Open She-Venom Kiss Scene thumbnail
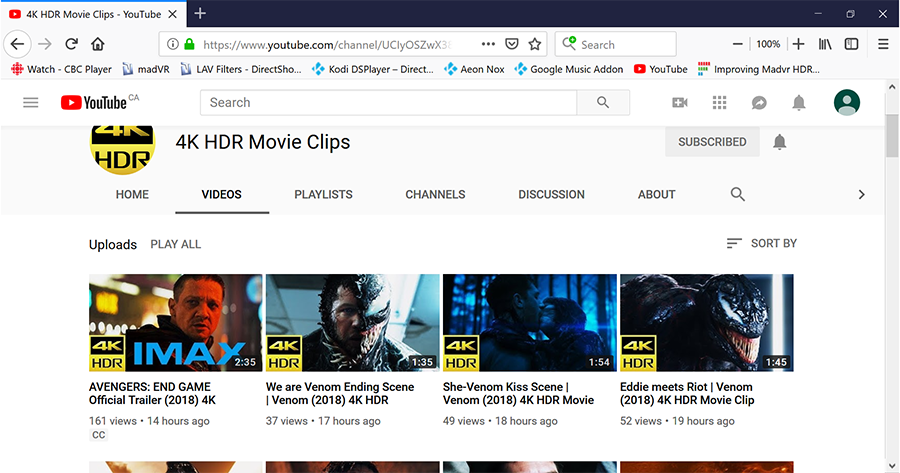 click(x=530, y=323)
